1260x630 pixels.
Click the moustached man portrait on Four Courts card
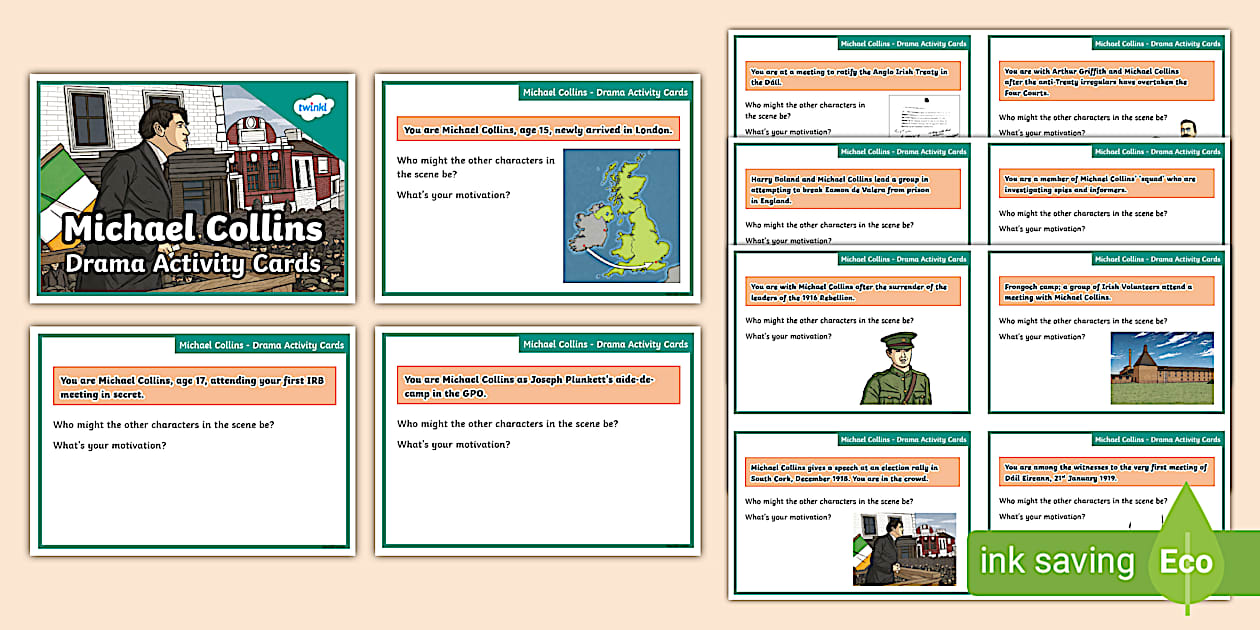[1188, 128]
